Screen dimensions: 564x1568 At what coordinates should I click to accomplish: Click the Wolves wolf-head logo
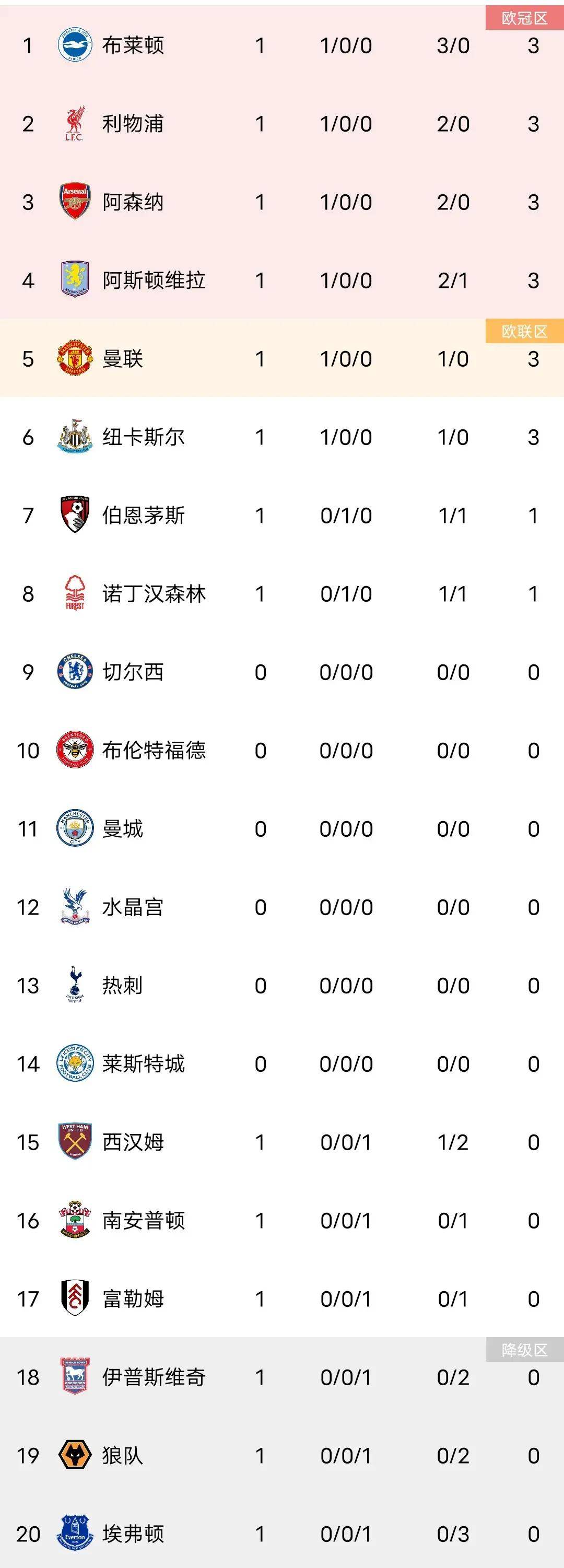pos(75,1455)
